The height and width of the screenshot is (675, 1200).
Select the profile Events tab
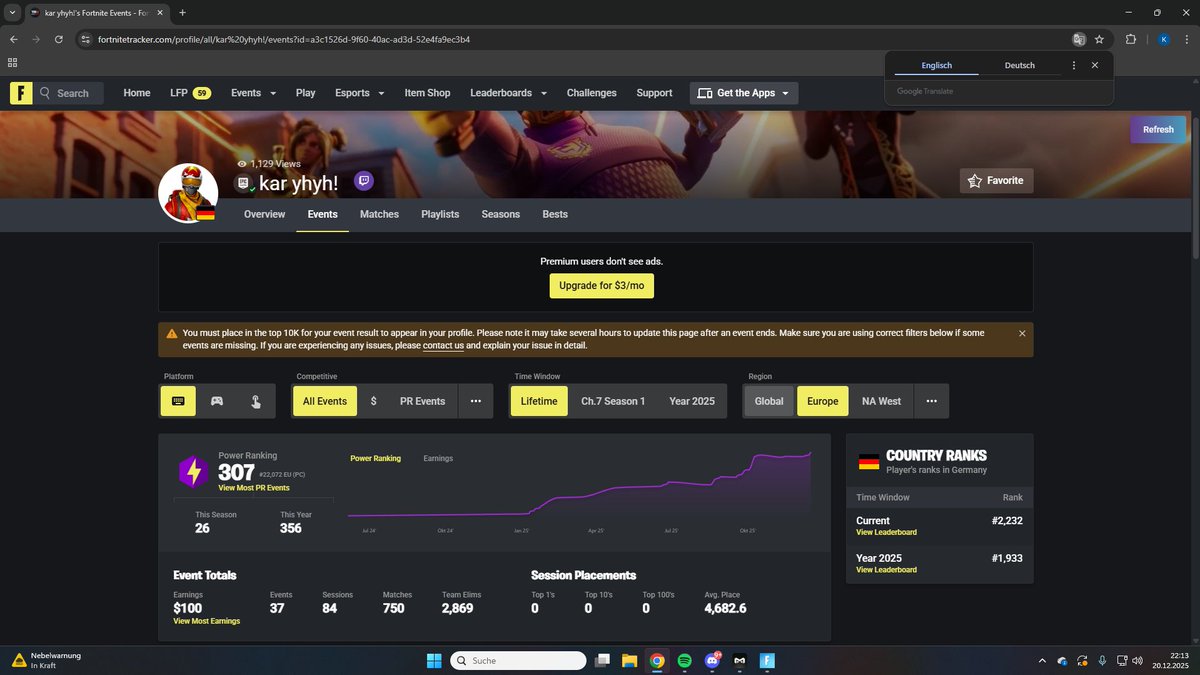tap(322, 214)
